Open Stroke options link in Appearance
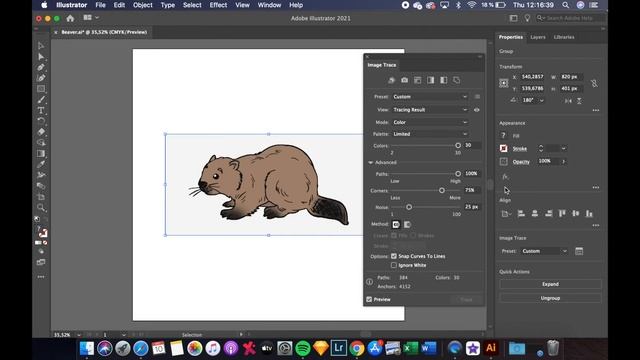The image size is (640, 360). [520, 149]
